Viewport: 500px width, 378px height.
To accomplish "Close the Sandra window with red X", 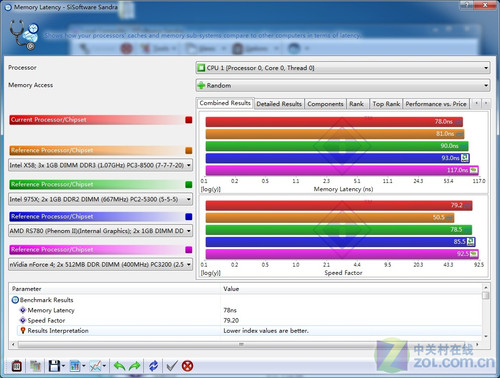I will 485,5.
